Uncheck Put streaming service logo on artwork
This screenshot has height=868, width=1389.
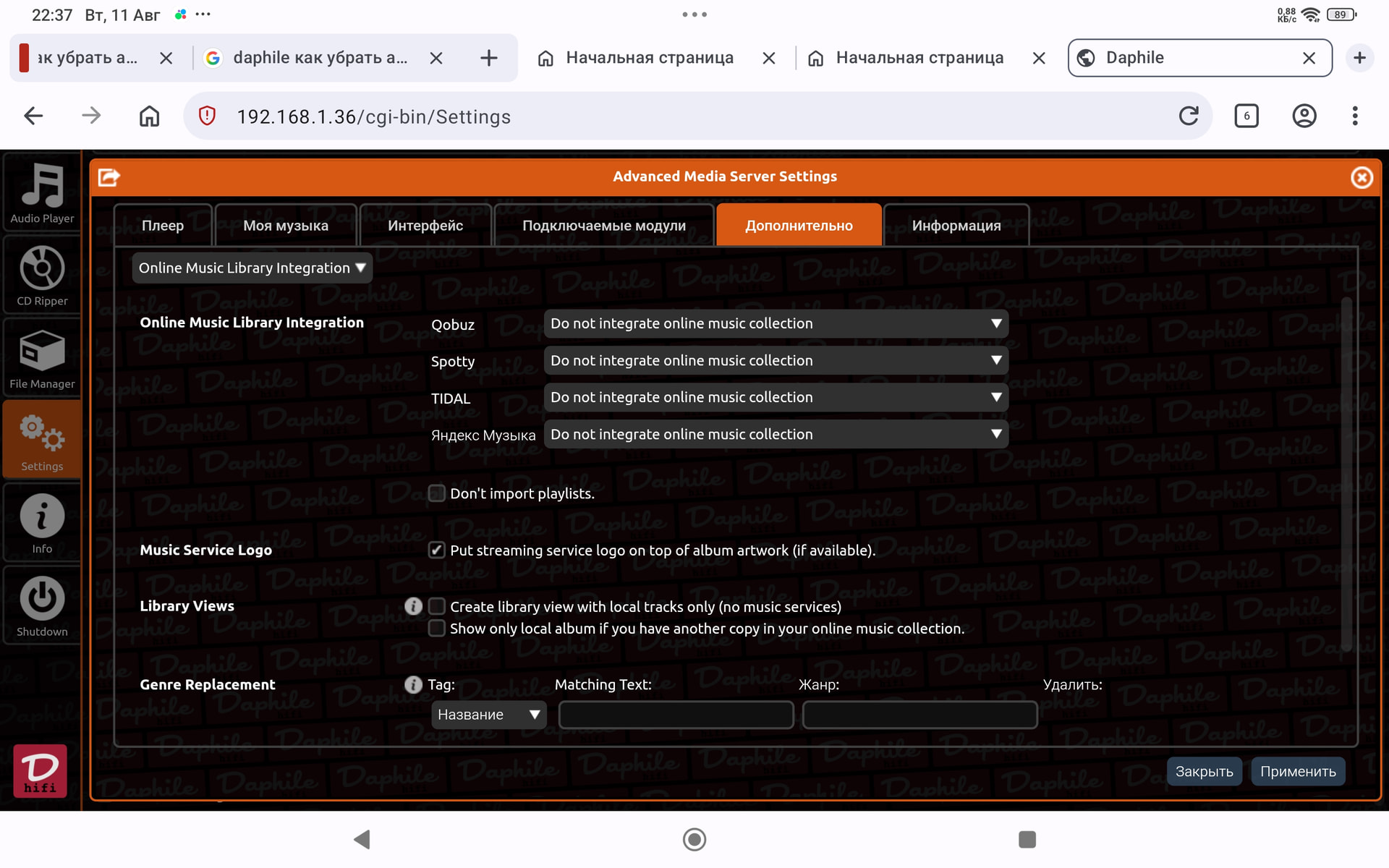(x=436, y=550)
